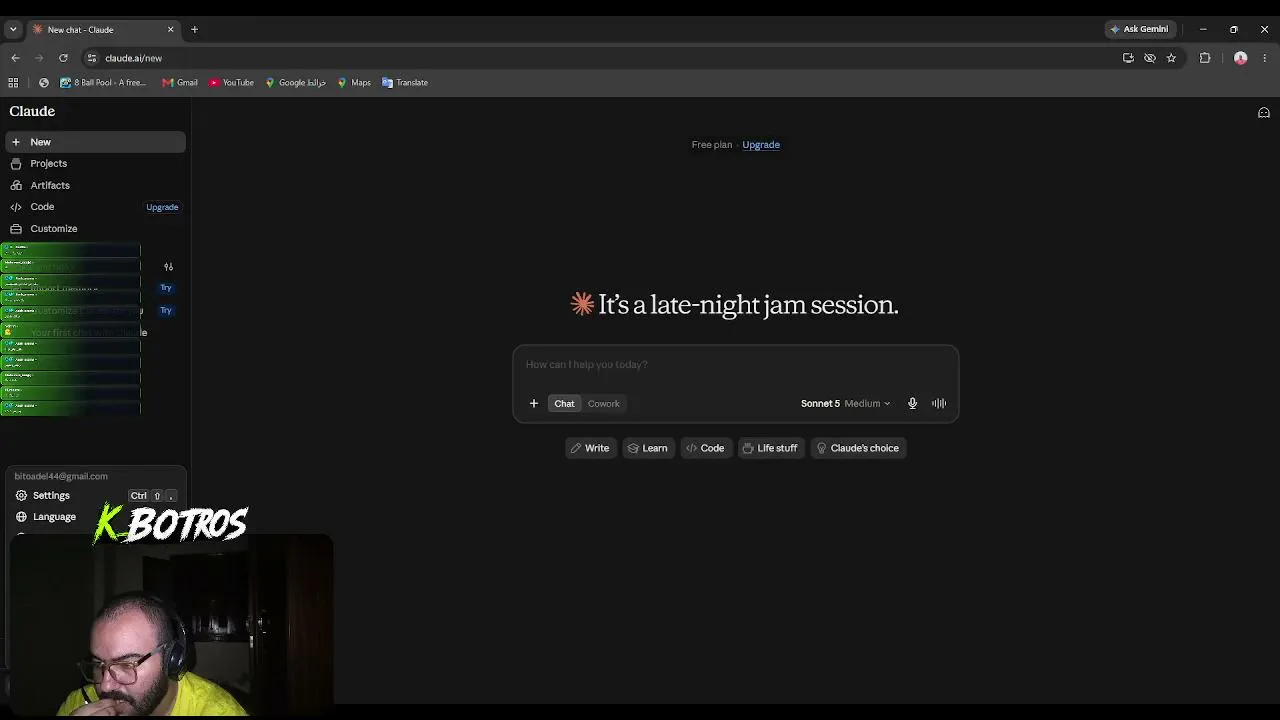Screen dimensions: 1280x720
Task: Open Code in the sidebar
Action: tap(42, 207)
